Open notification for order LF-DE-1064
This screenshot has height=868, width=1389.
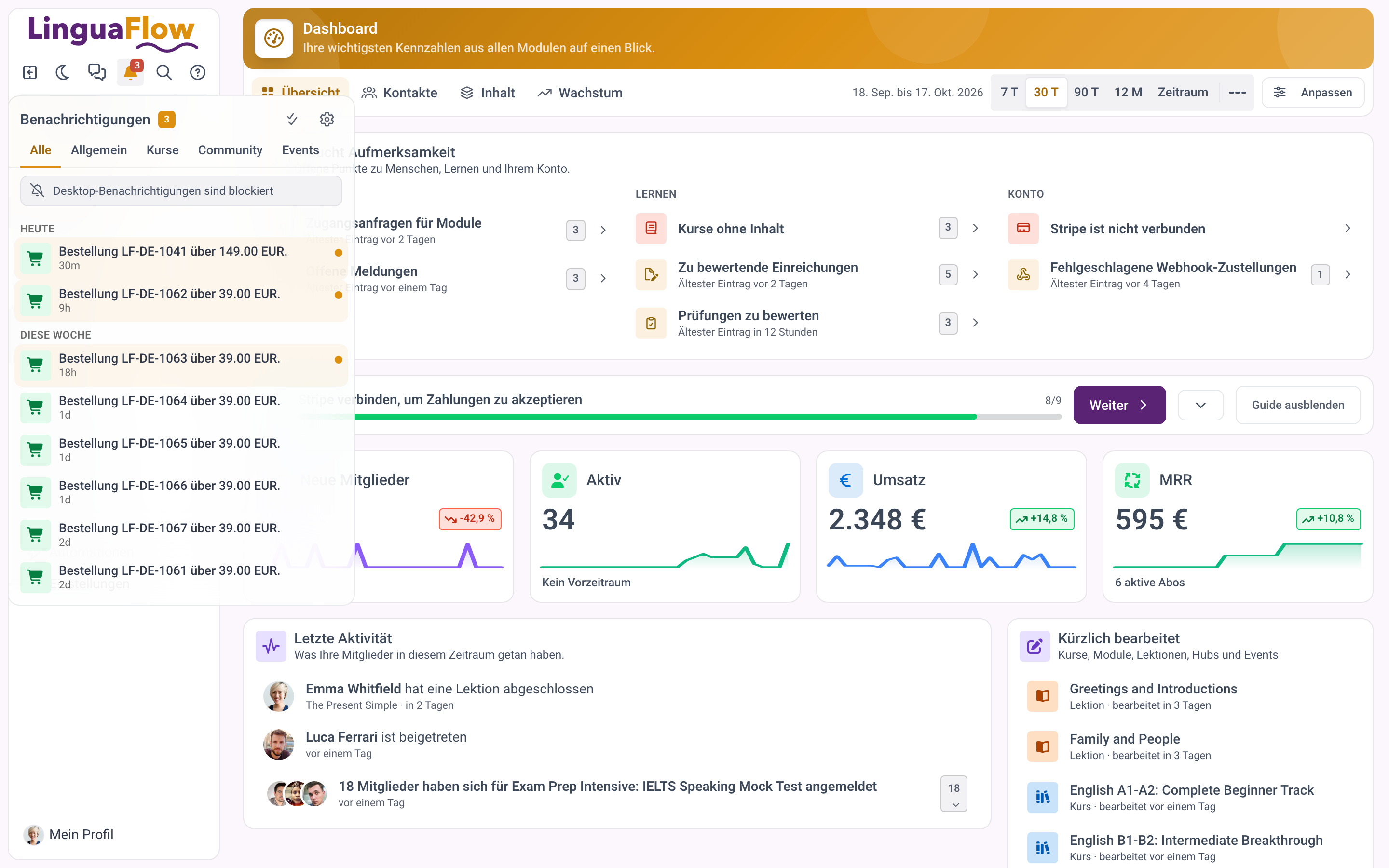click(x=181, y=407)
